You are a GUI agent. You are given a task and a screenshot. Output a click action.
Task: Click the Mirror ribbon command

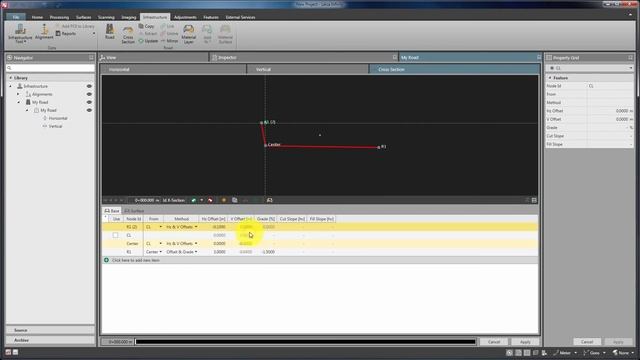pyautogui.click(x=169, y=41)
